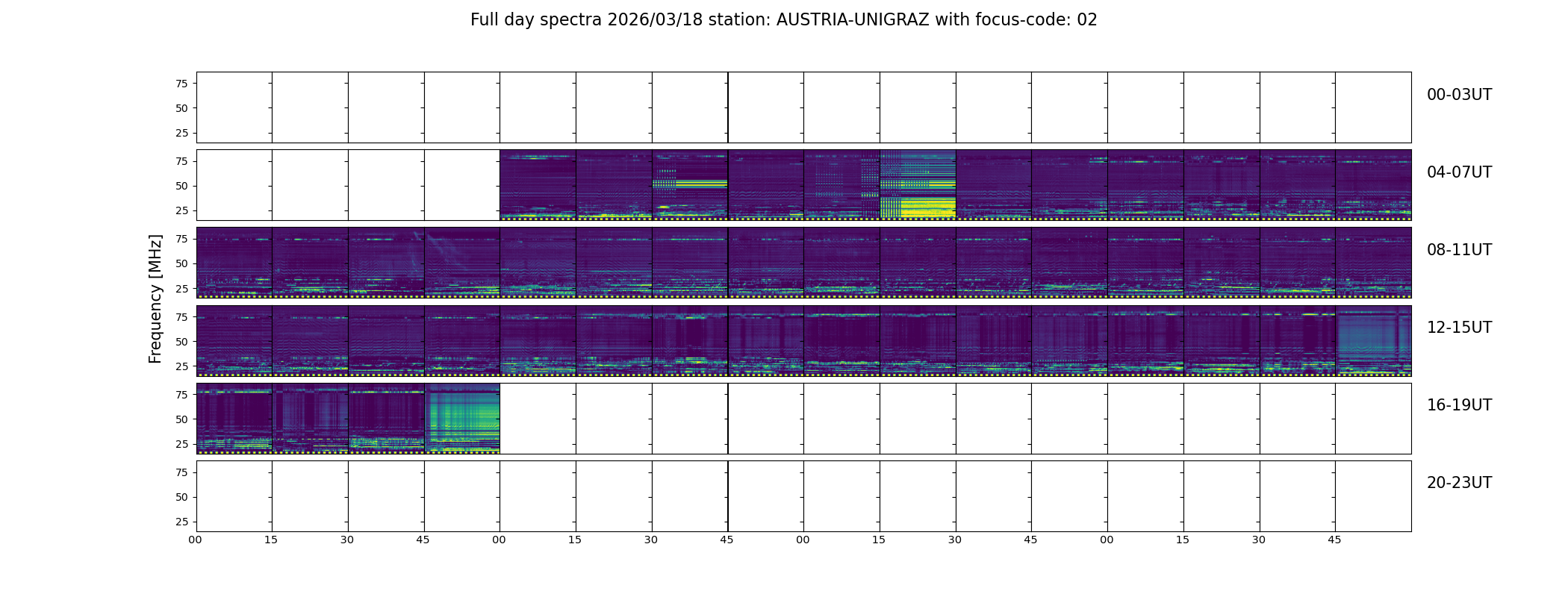The image size is (1568, 597).
Task: Click the empty panel ending the 20-23UT row
Action: pyautogui.click(x=1373, y=496)
